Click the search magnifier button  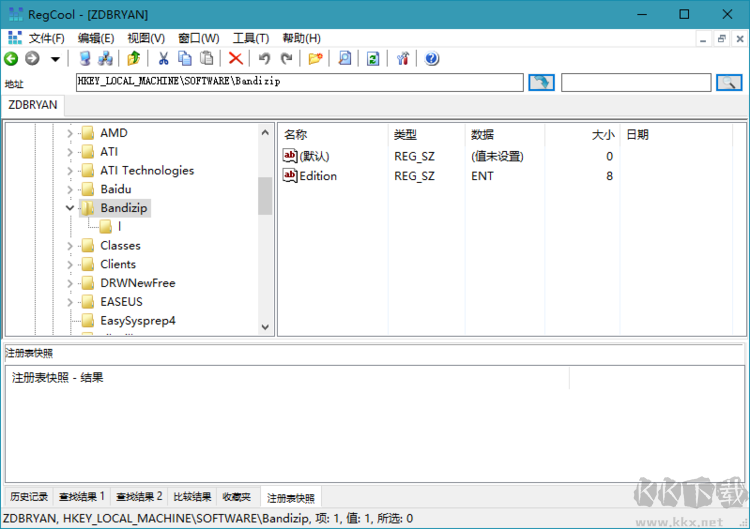point(729,82)
